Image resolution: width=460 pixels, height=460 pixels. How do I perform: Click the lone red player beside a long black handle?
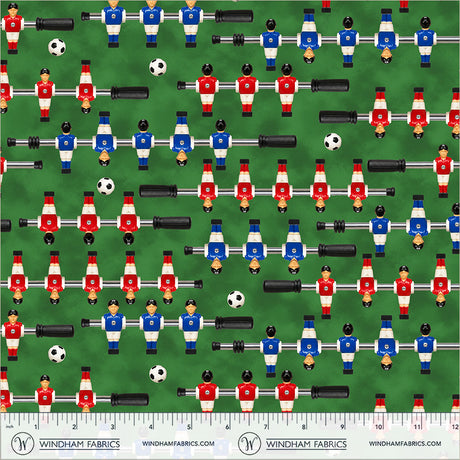443,171
